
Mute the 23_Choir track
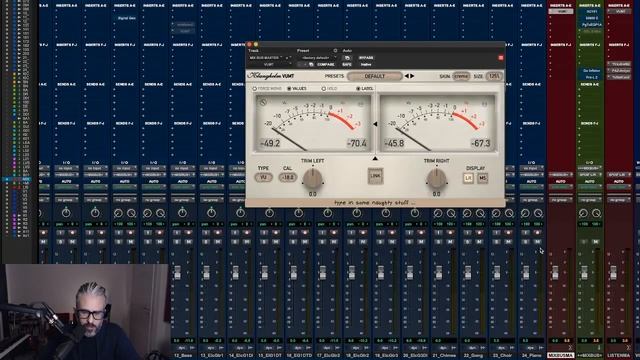click(508, 242)
